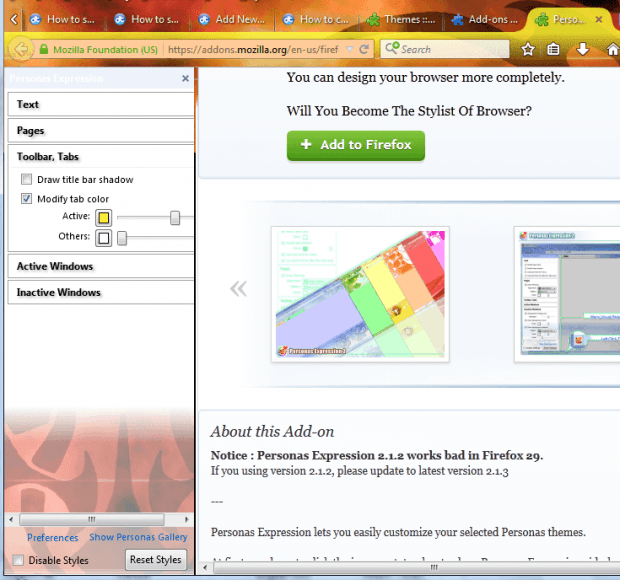
Task: Click 'Will You Become The Stylist Of Browser?' text
Action: [x=409, y=111]
